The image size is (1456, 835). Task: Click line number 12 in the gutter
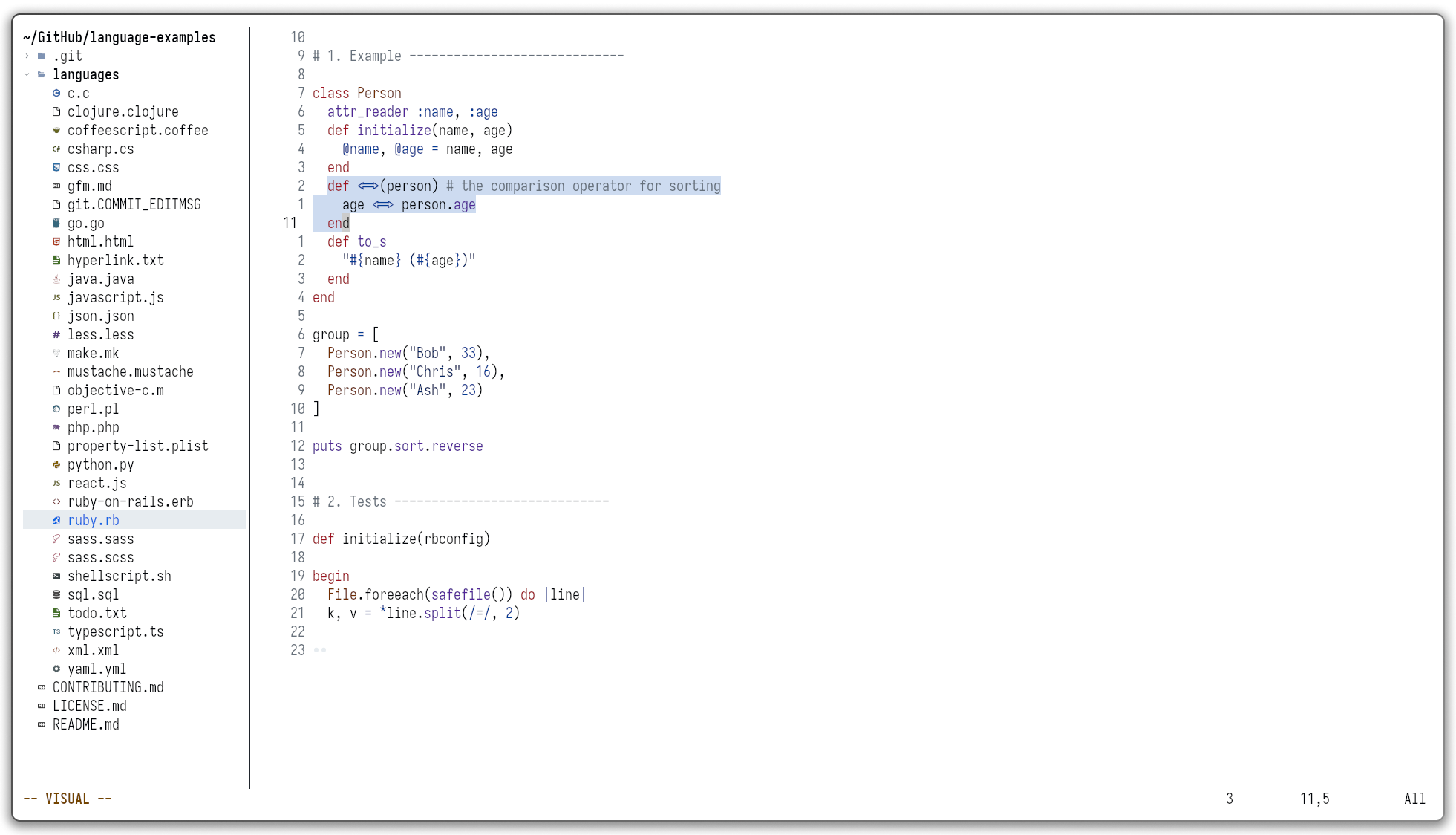(298, 446)
